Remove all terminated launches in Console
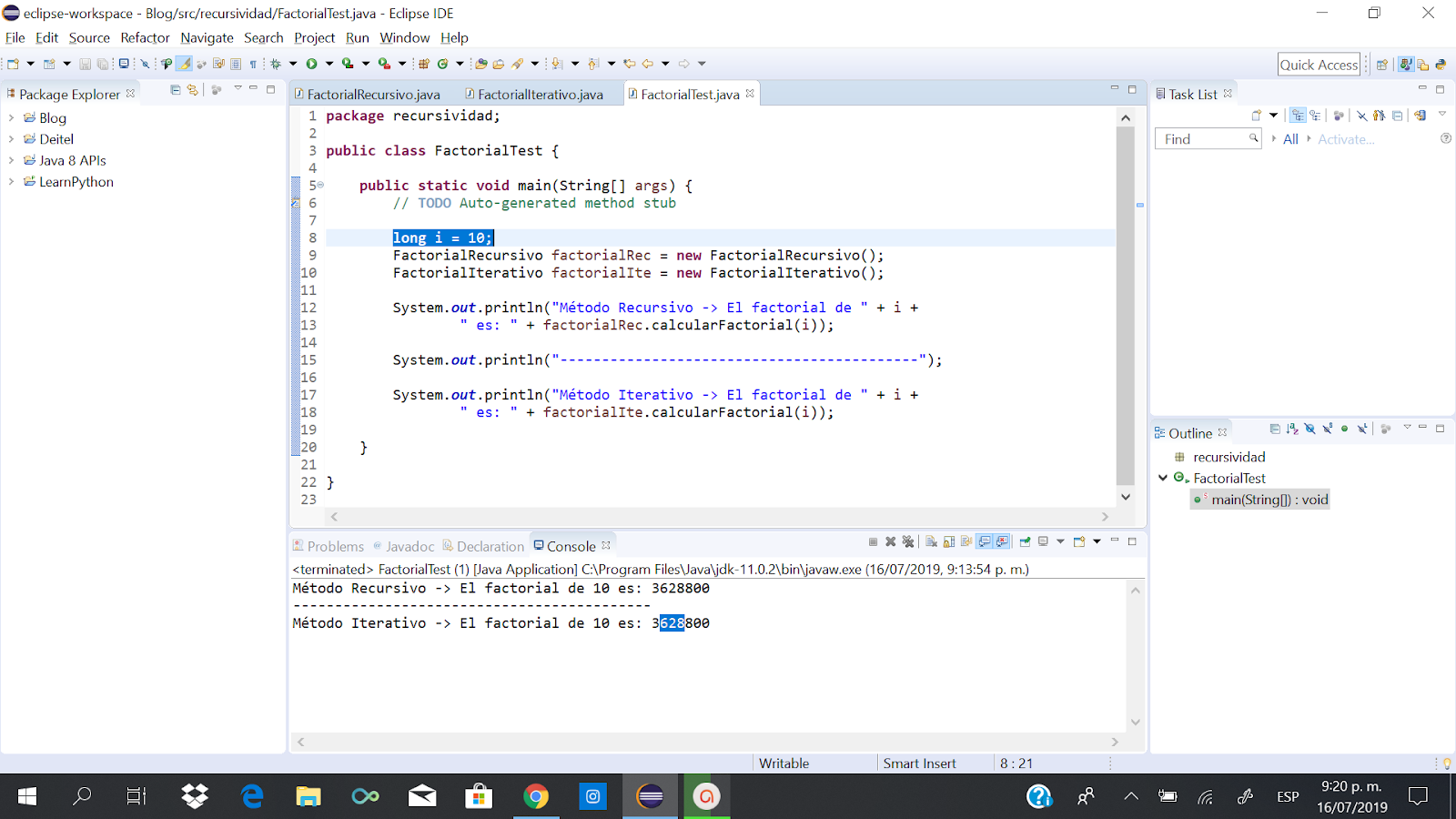 click(x=908, y=541)
